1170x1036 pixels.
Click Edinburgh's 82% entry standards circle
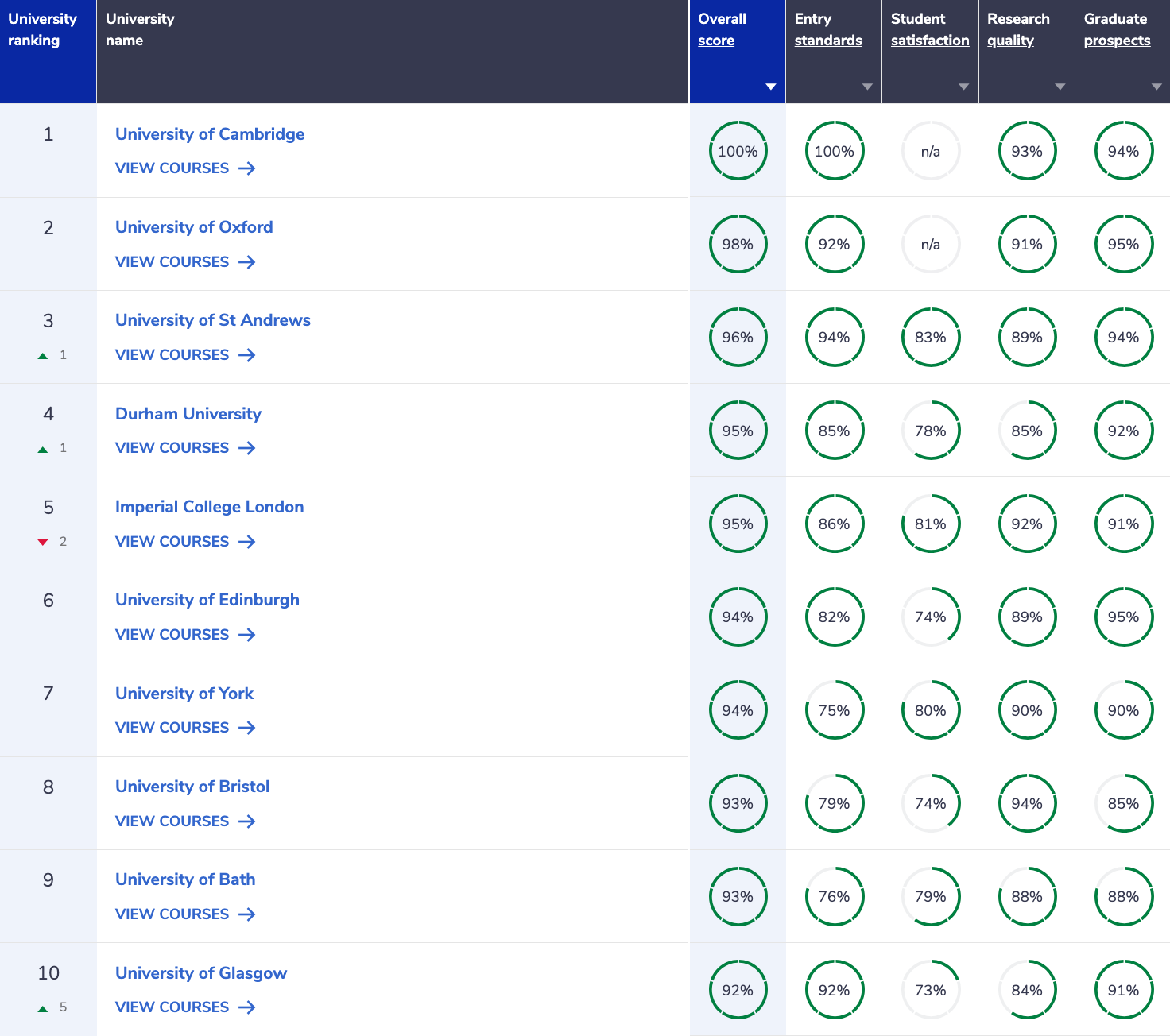coord(835,617)
